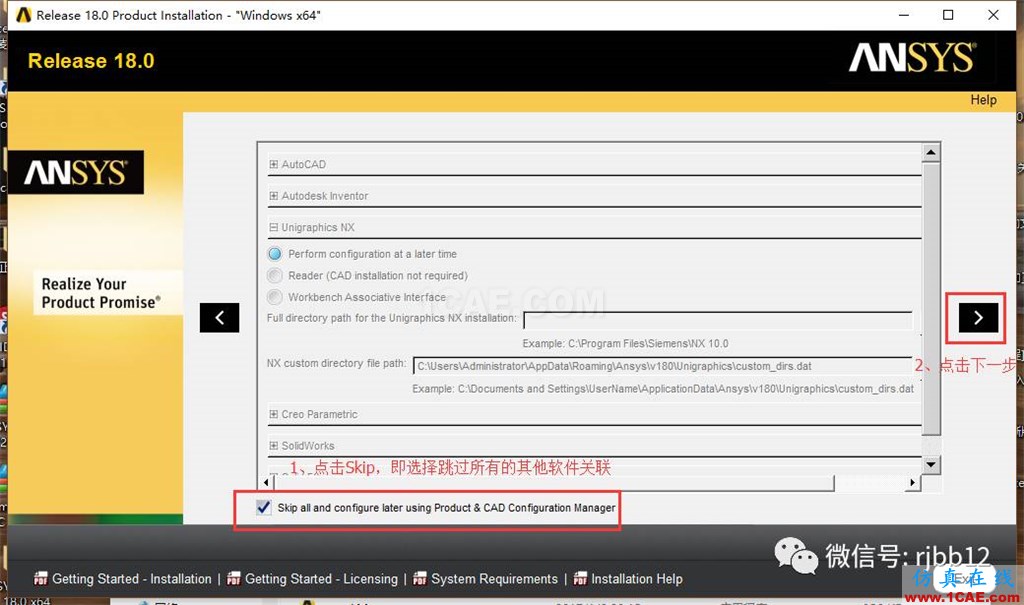
Task: Maximize the installation window
Action: point(948,14)
